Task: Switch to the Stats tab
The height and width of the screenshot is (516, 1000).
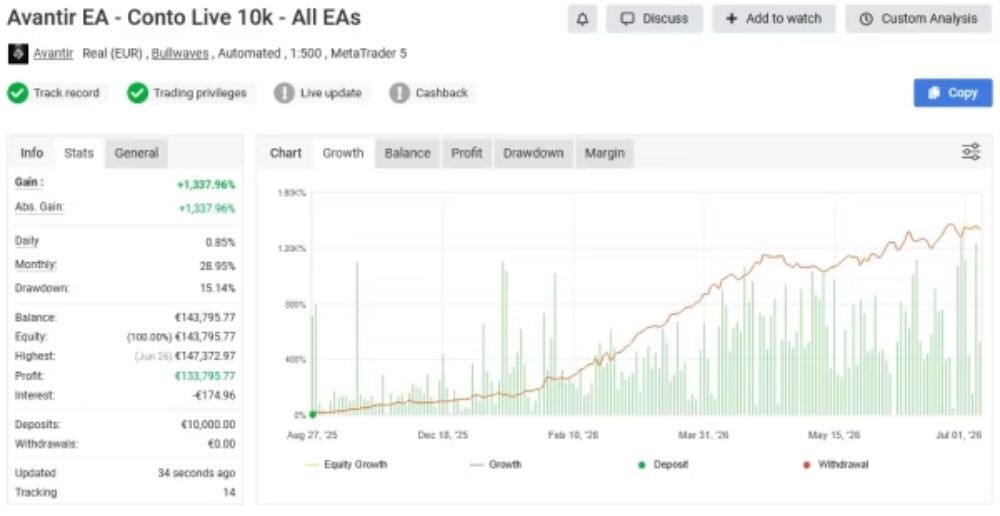Action: click(x=79, y=153)
